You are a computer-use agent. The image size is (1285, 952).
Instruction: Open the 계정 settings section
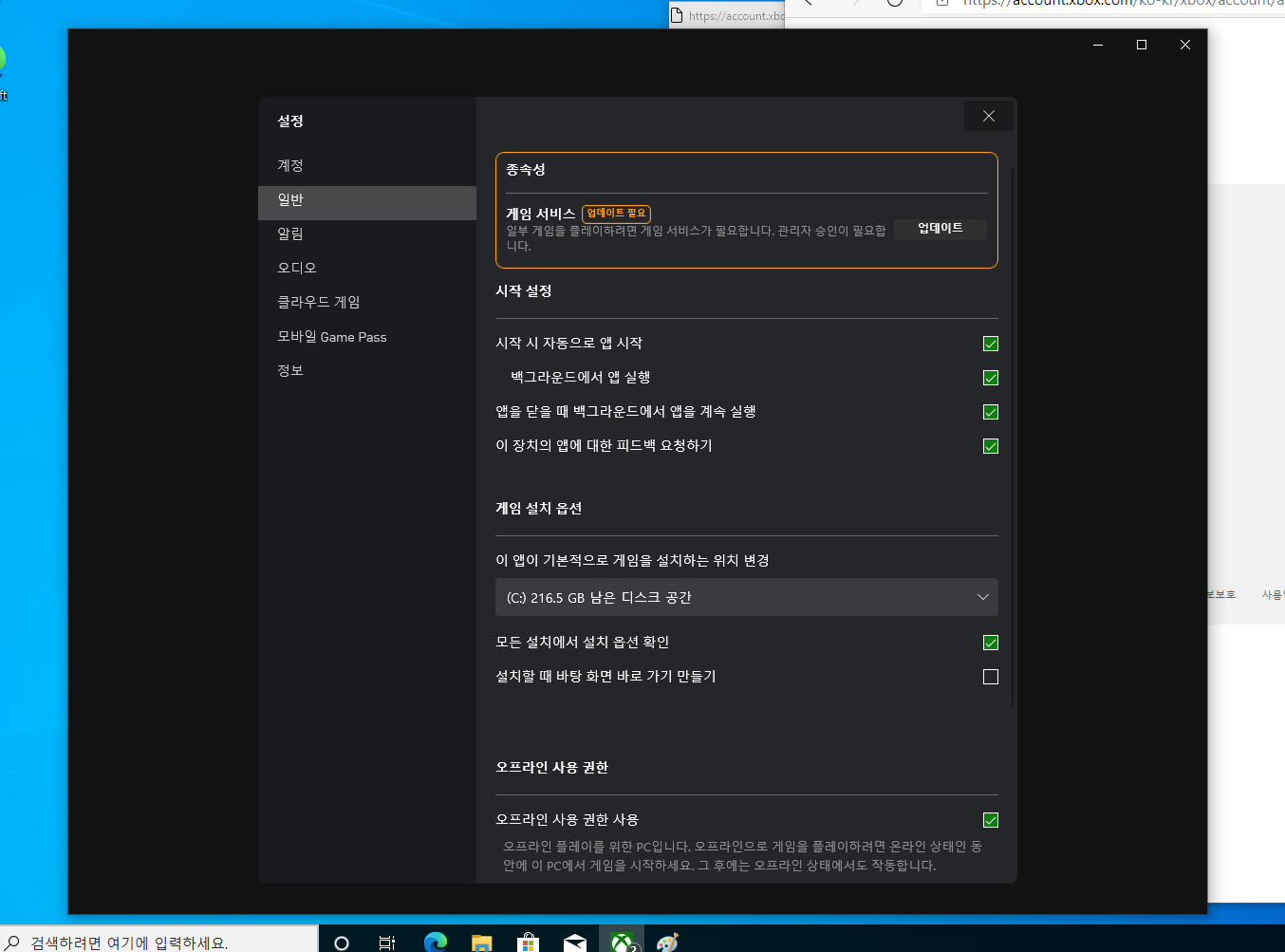point(367,165)
